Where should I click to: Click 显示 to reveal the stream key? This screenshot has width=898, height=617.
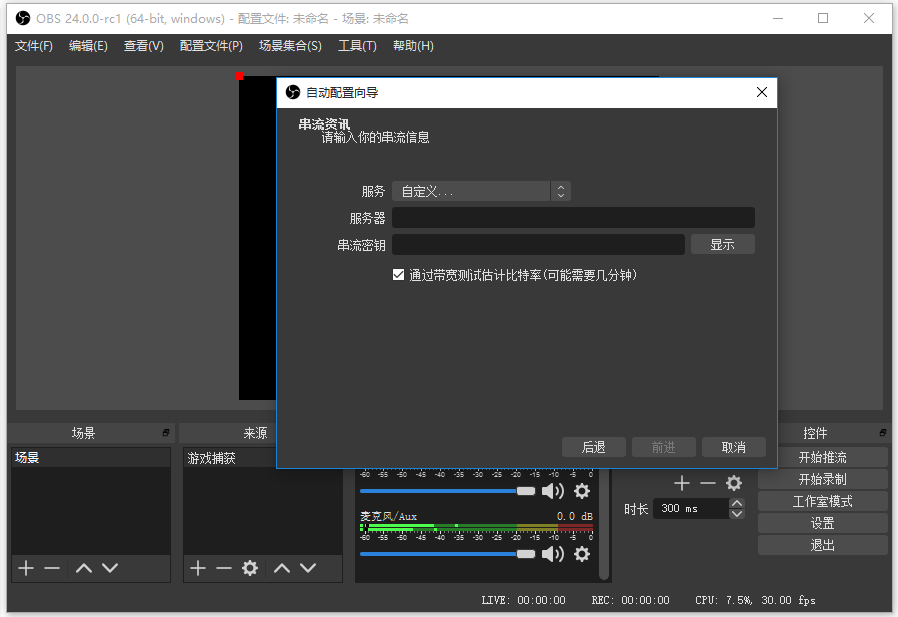tap(722, 244)
